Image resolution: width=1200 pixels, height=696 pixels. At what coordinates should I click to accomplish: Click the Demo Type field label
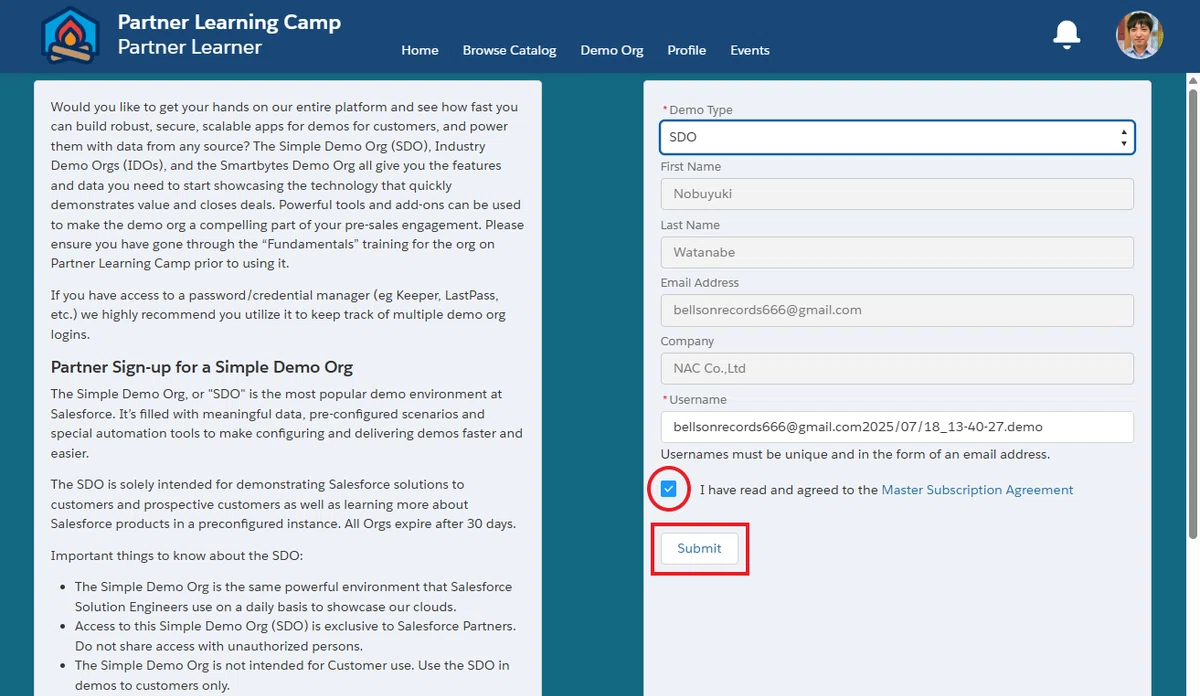701,110
